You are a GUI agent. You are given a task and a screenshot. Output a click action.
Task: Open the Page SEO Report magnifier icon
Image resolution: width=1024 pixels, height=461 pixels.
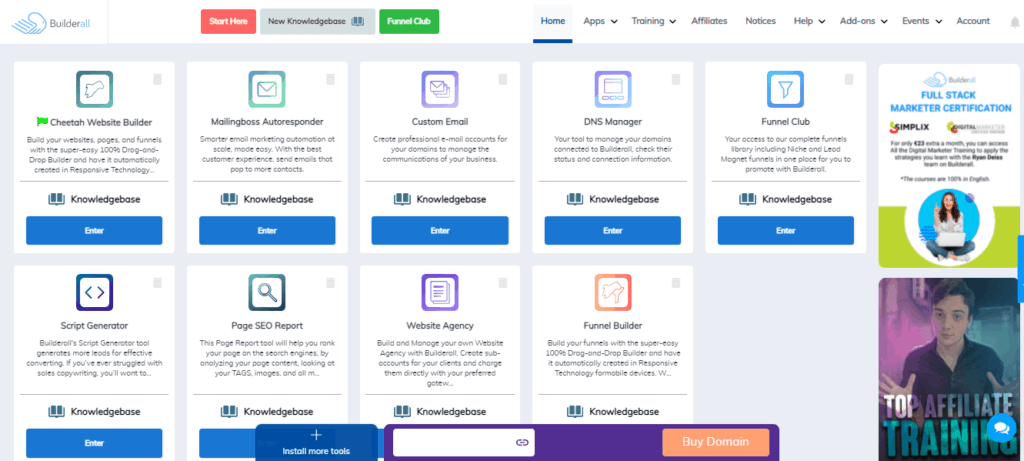coord(267,293)
